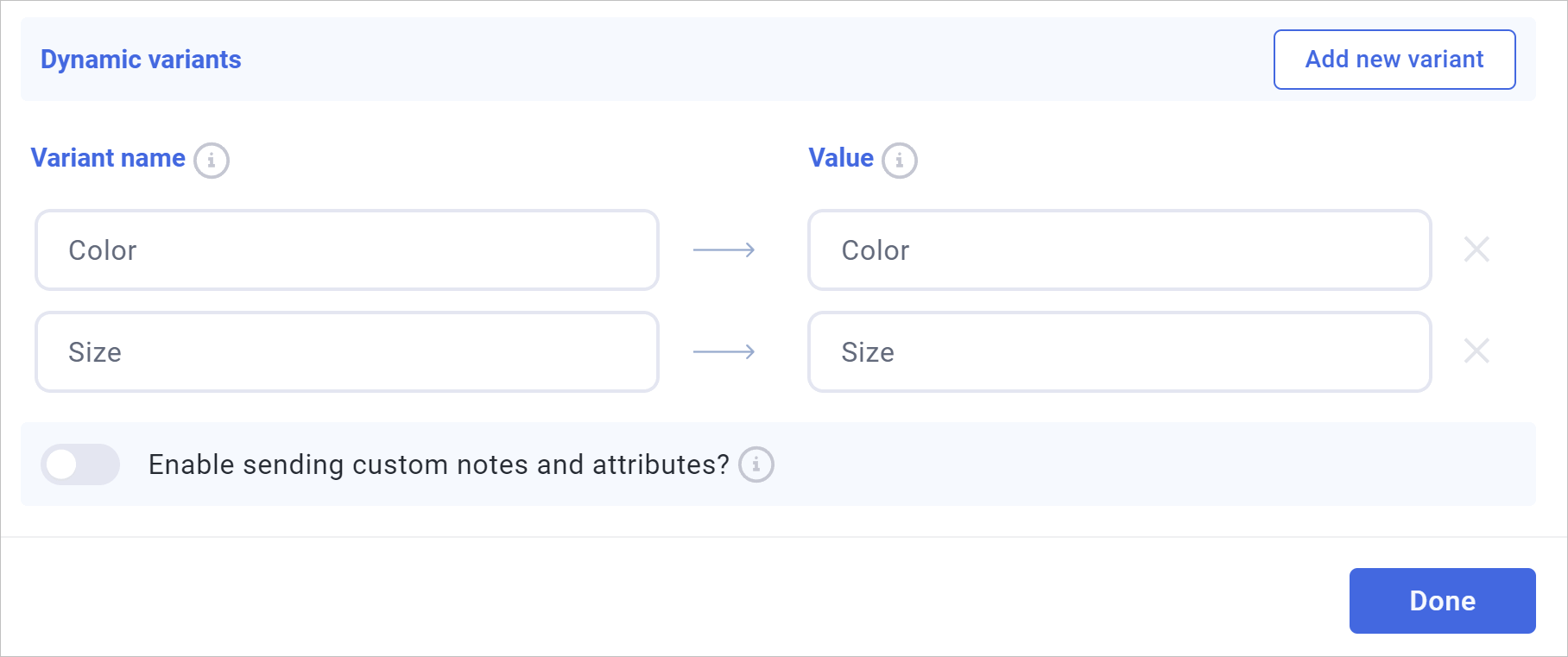
Task: Click the Value column label
Action: click(x=841, y=158)
